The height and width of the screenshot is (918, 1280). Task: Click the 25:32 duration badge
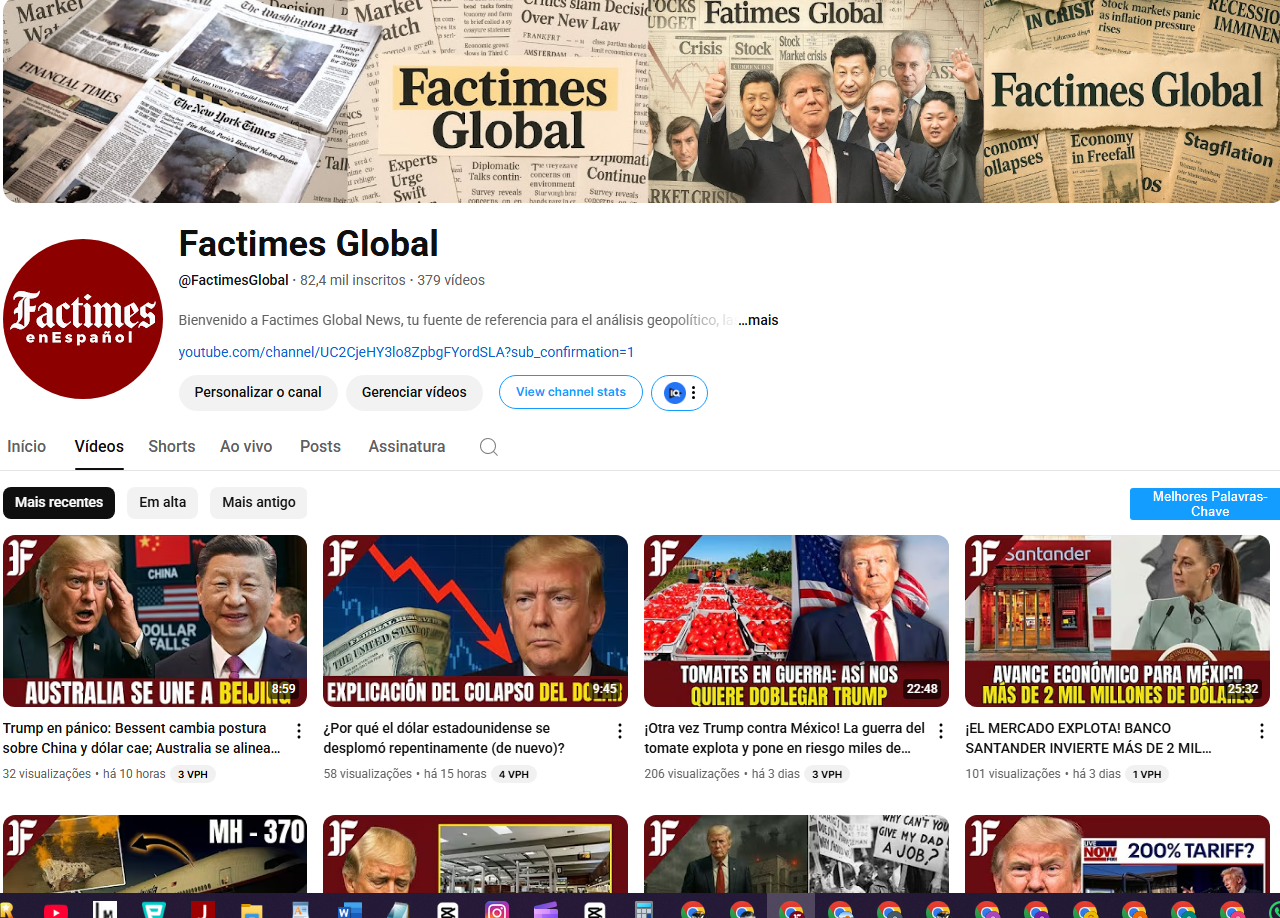[1243, 689]
